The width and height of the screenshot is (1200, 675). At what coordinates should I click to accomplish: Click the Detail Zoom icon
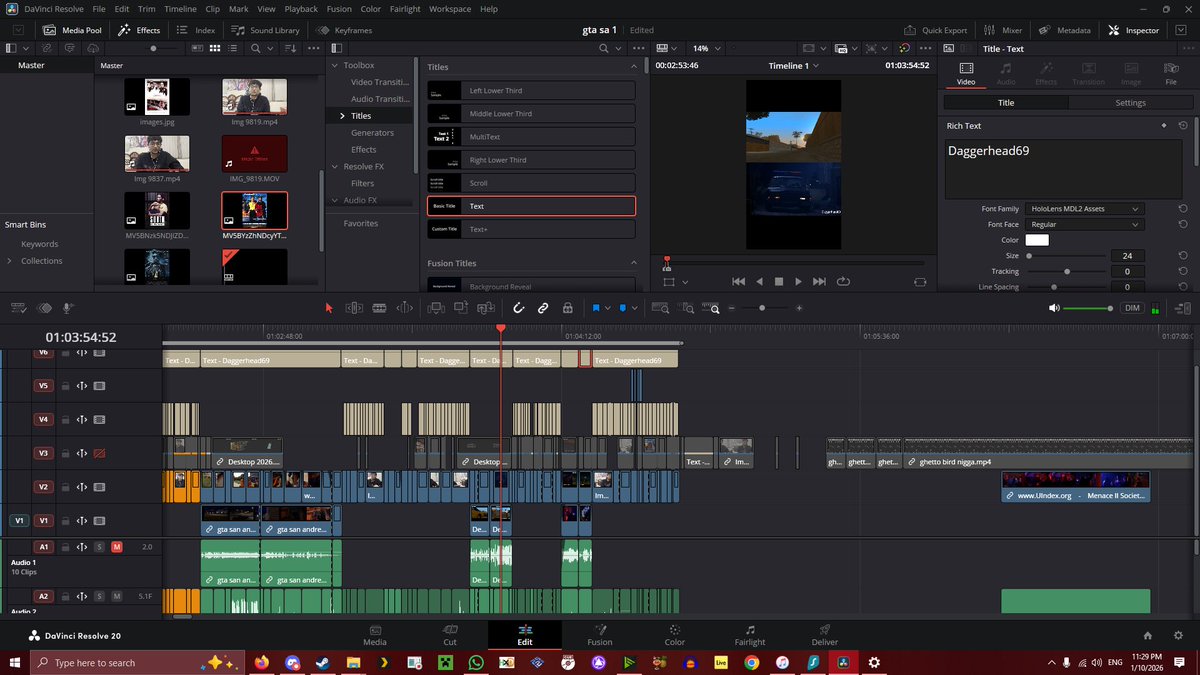click(x=687, y=308)
